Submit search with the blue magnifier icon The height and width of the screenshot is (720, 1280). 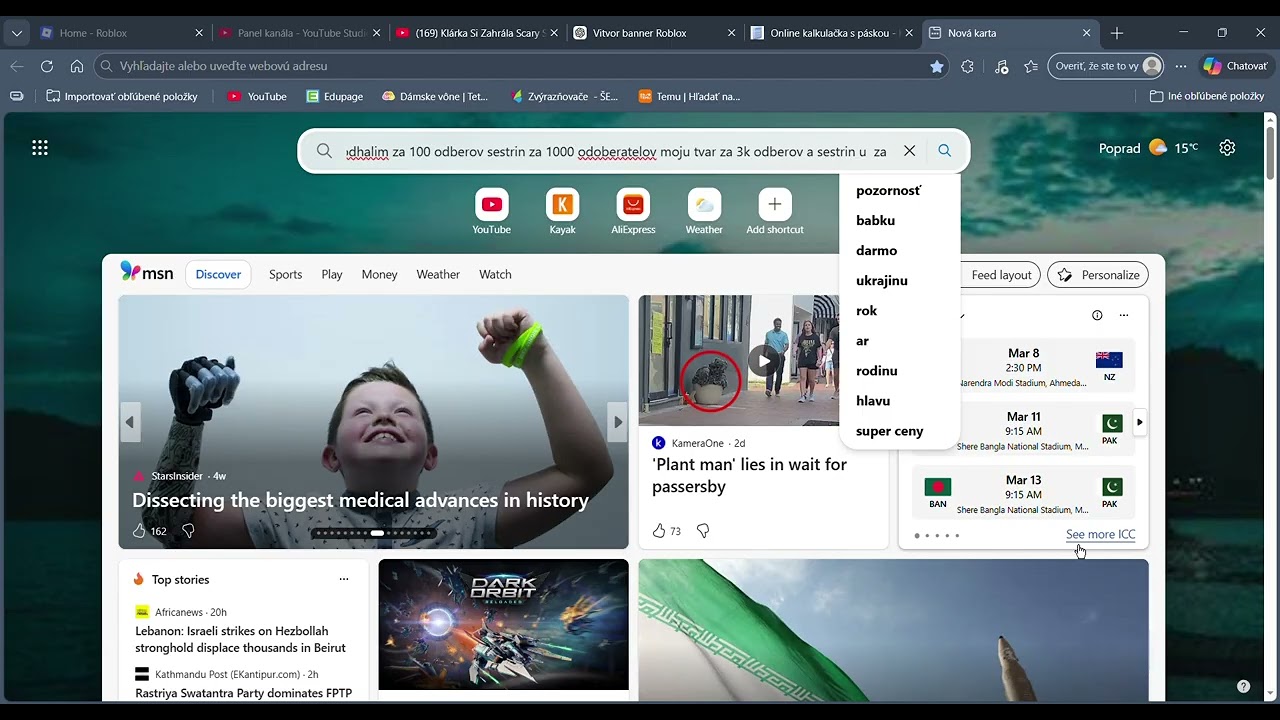pos(945,151)
